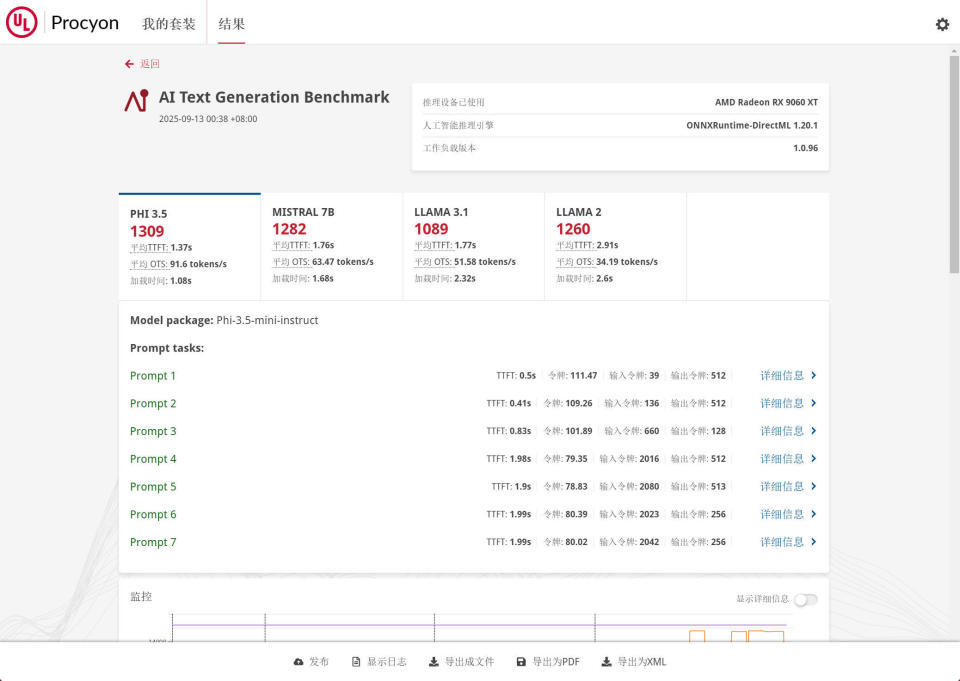The image size is (960, 681).
Task: Click the 显示日志 button
Action: [x=379, y=662]
